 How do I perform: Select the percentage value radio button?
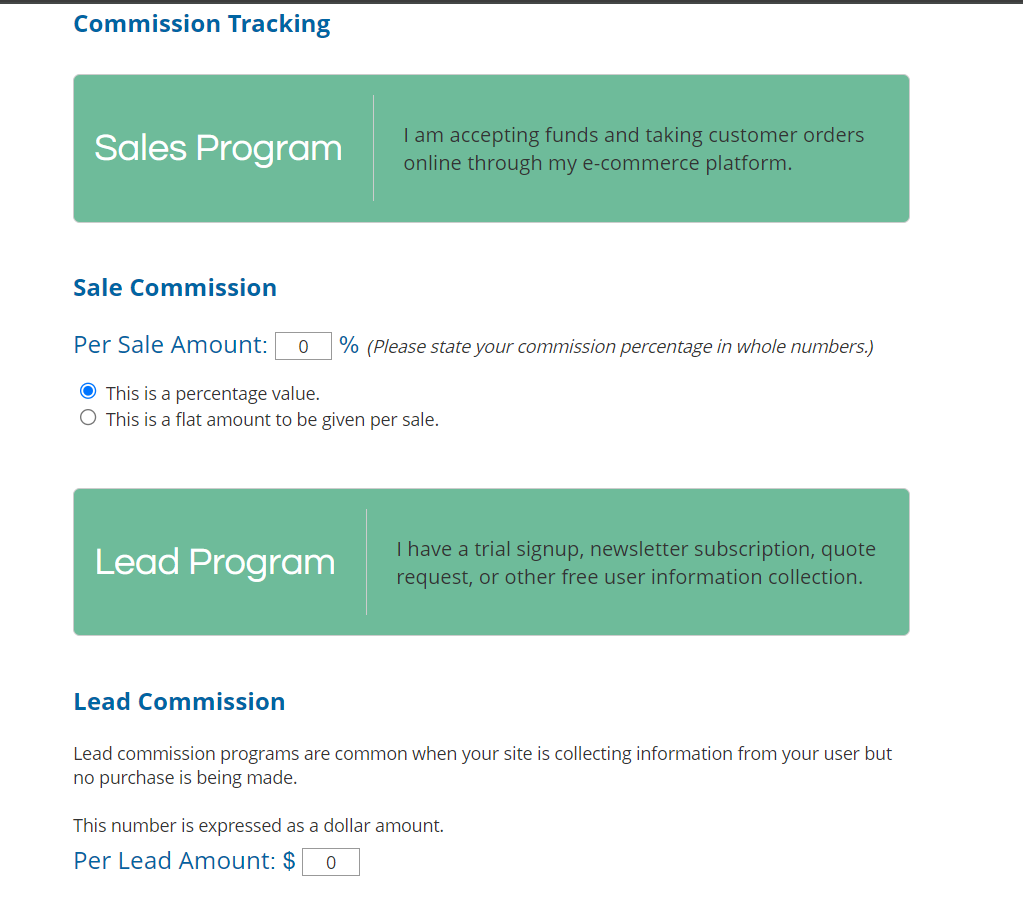click(88, 392)
